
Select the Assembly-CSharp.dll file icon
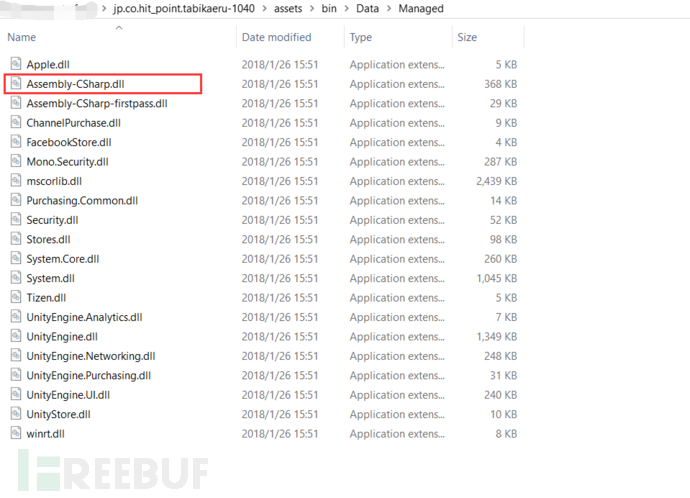click(x=16, y=83)
